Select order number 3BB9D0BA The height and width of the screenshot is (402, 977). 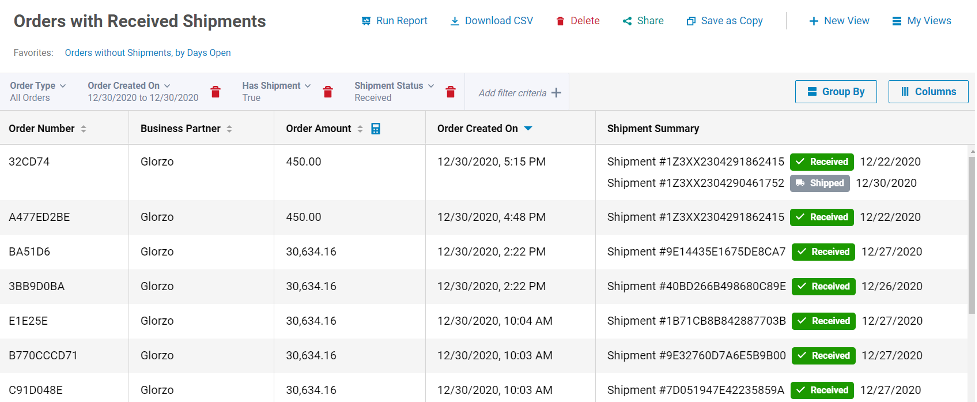37,287
